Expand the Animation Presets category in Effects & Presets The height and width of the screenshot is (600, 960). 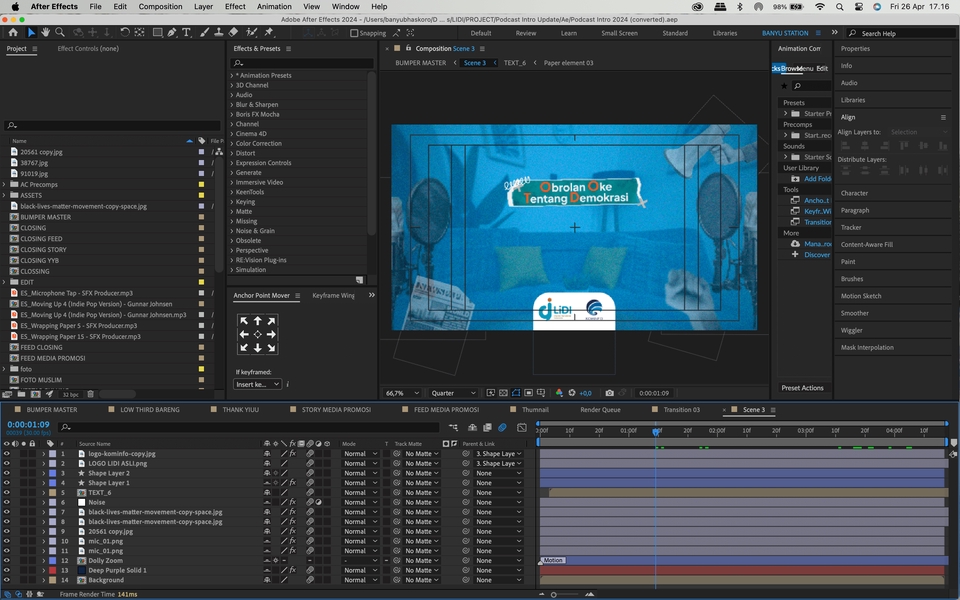(230, 75)
